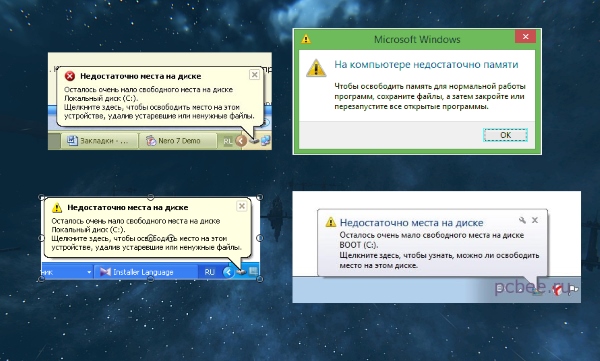This screenshot has height=361, width=600.
Task: Click the red error icon in the balloon above the Nero taskbar
Action: [70, 76]
